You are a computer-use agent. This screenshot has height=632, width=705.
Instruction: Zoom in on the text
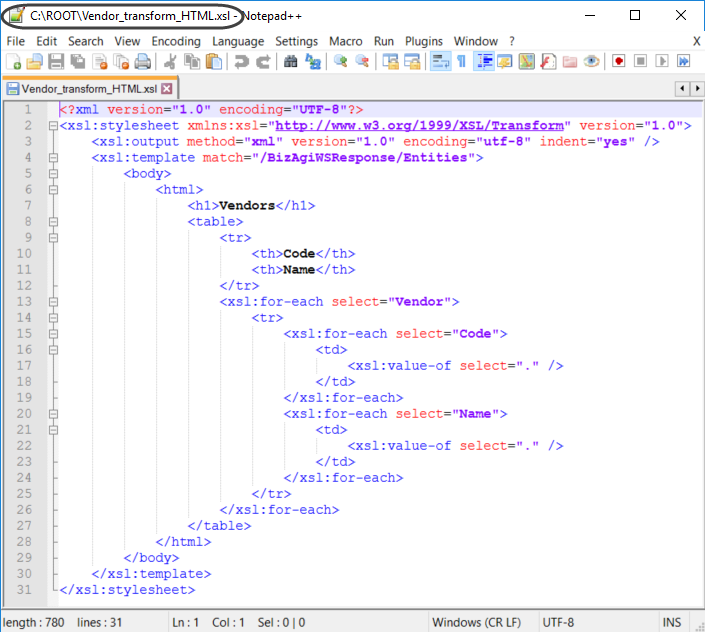tap(340, 62)
